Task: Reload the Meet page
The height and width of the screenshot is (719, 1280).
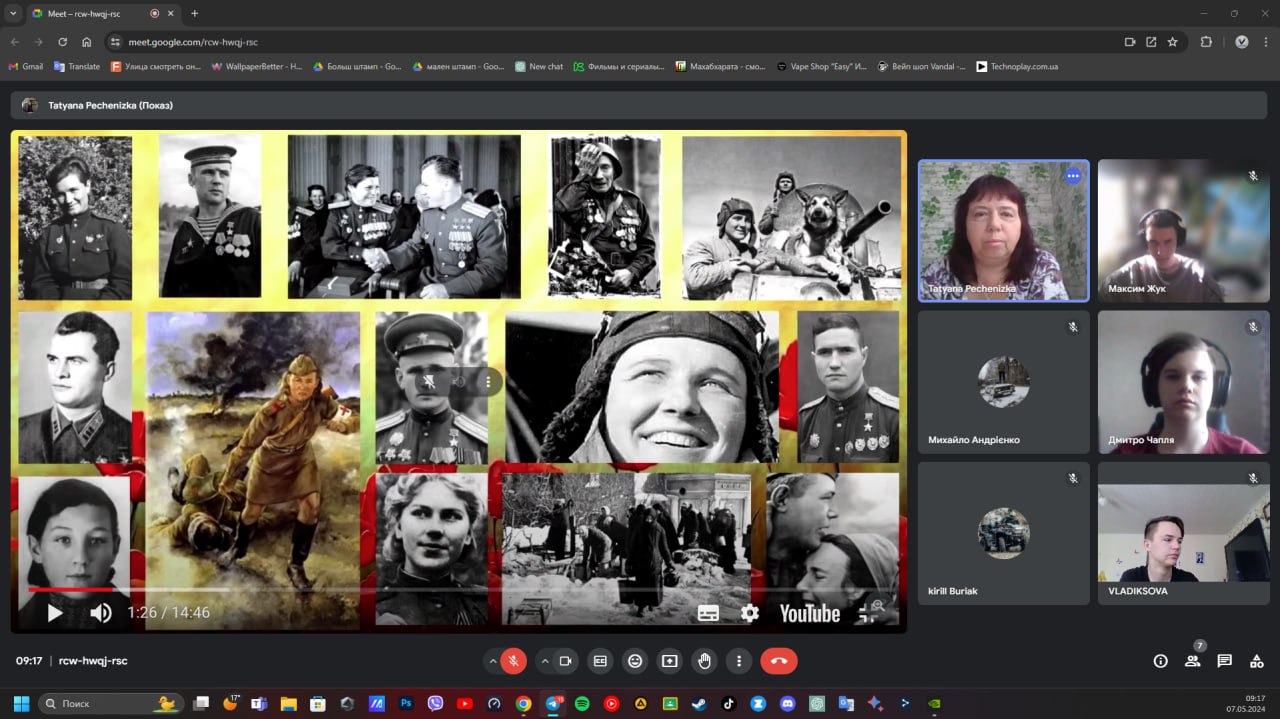Action: pyautogui.click(x=63, y=42)
